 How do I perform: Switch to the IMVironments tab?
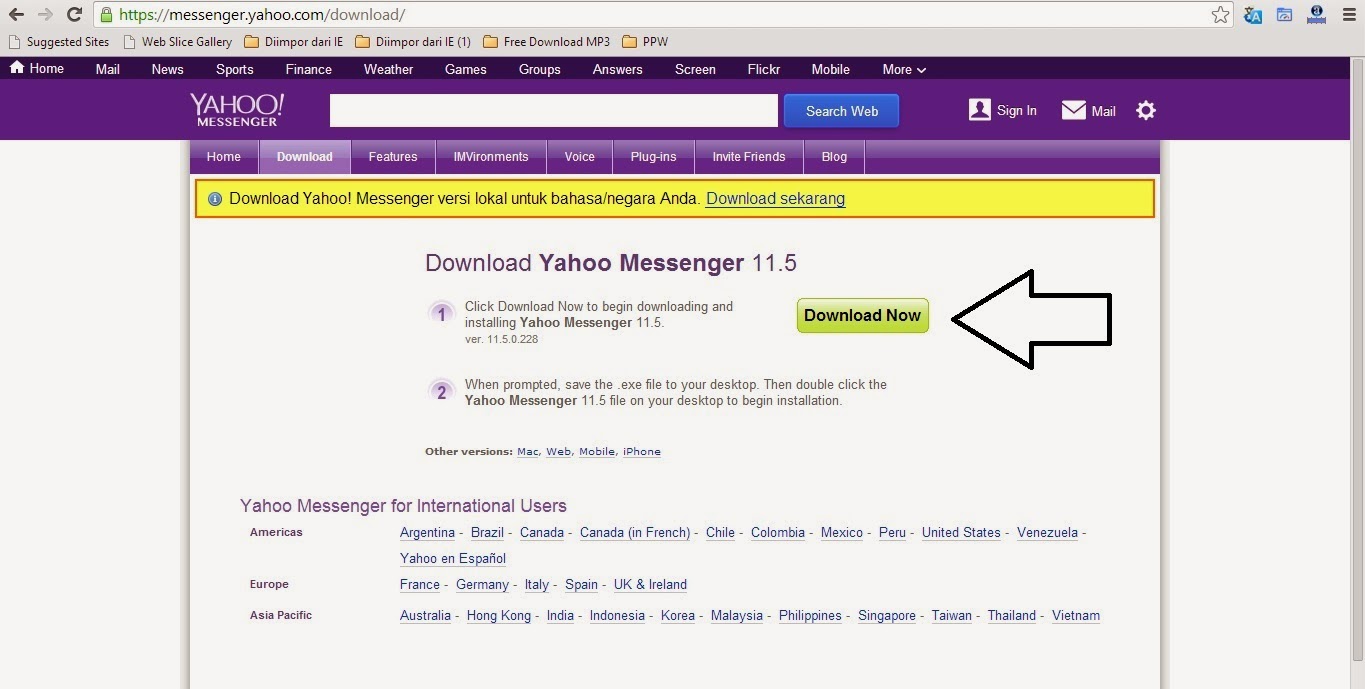click(x=491, y=157)
